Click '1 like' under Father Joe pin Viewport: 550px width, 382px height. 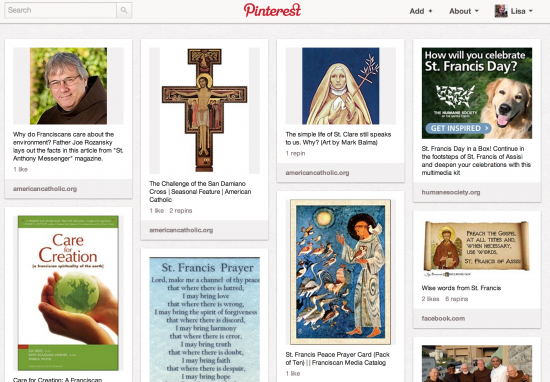(x=20, y=169)
